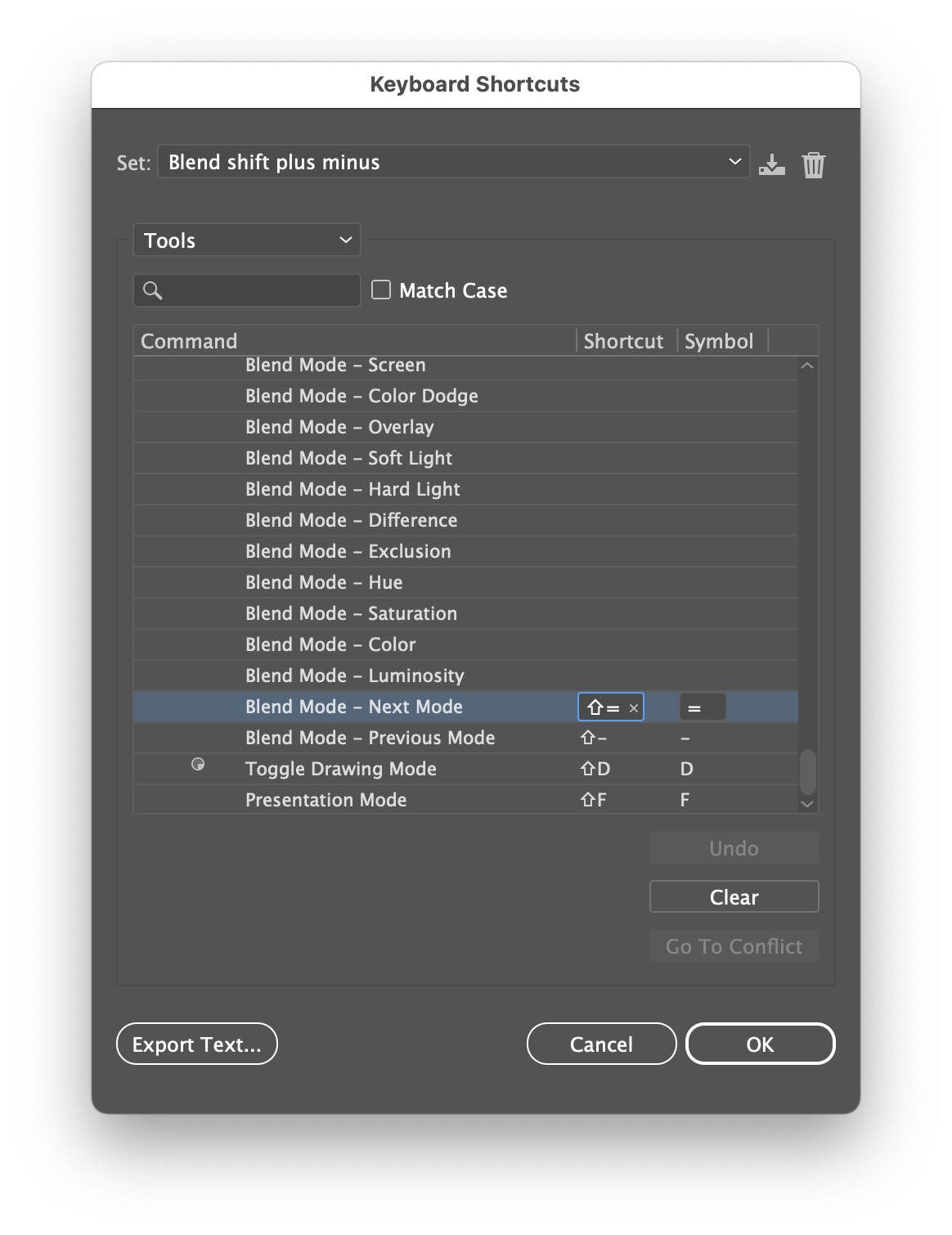Click the Toggle Drawing Mode tool icon
Viewport: 952px width, 1235px height.
pyautogui.click(x=198, y=766)
